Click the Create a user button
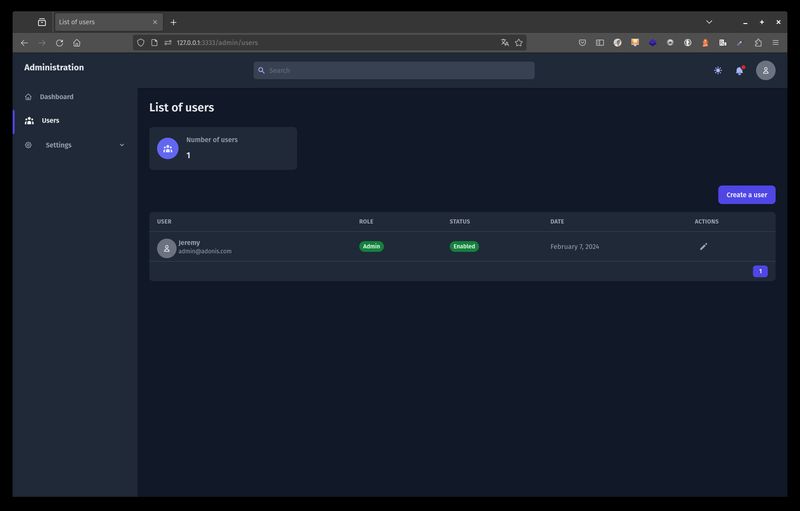 click(746, 195)
